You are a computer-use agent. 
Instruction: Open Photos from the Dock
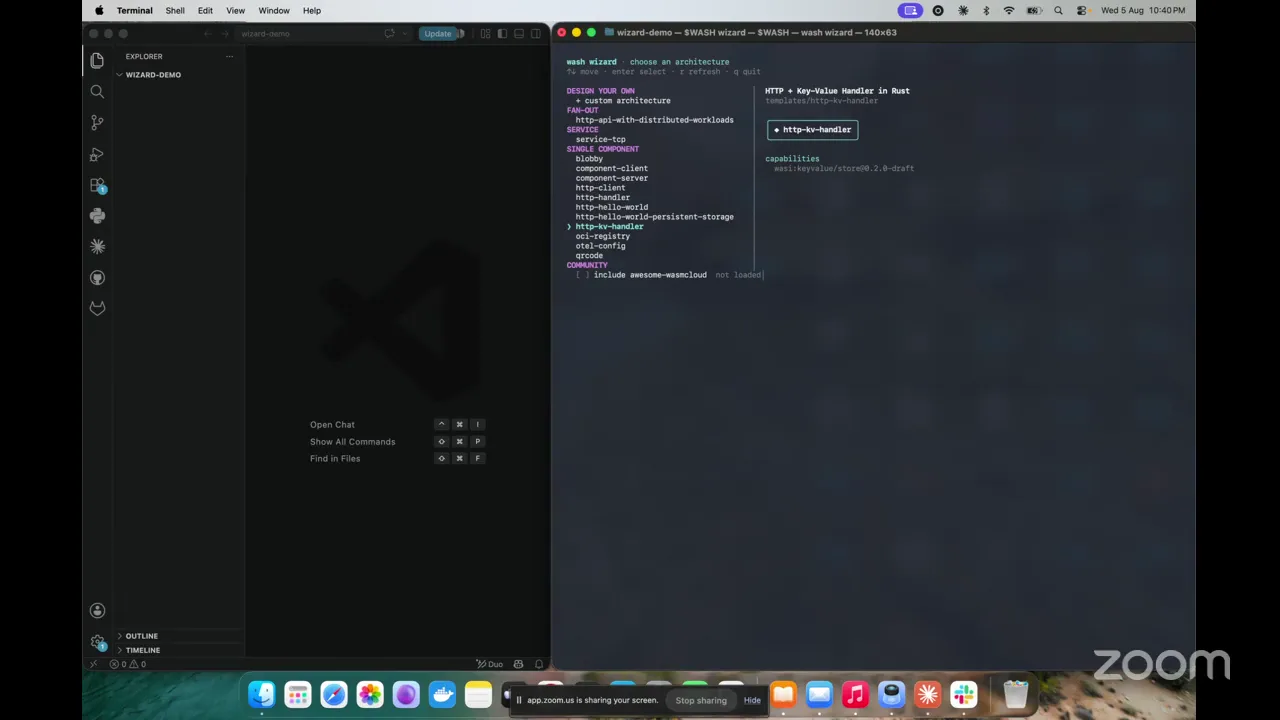[x=370, y=694]
